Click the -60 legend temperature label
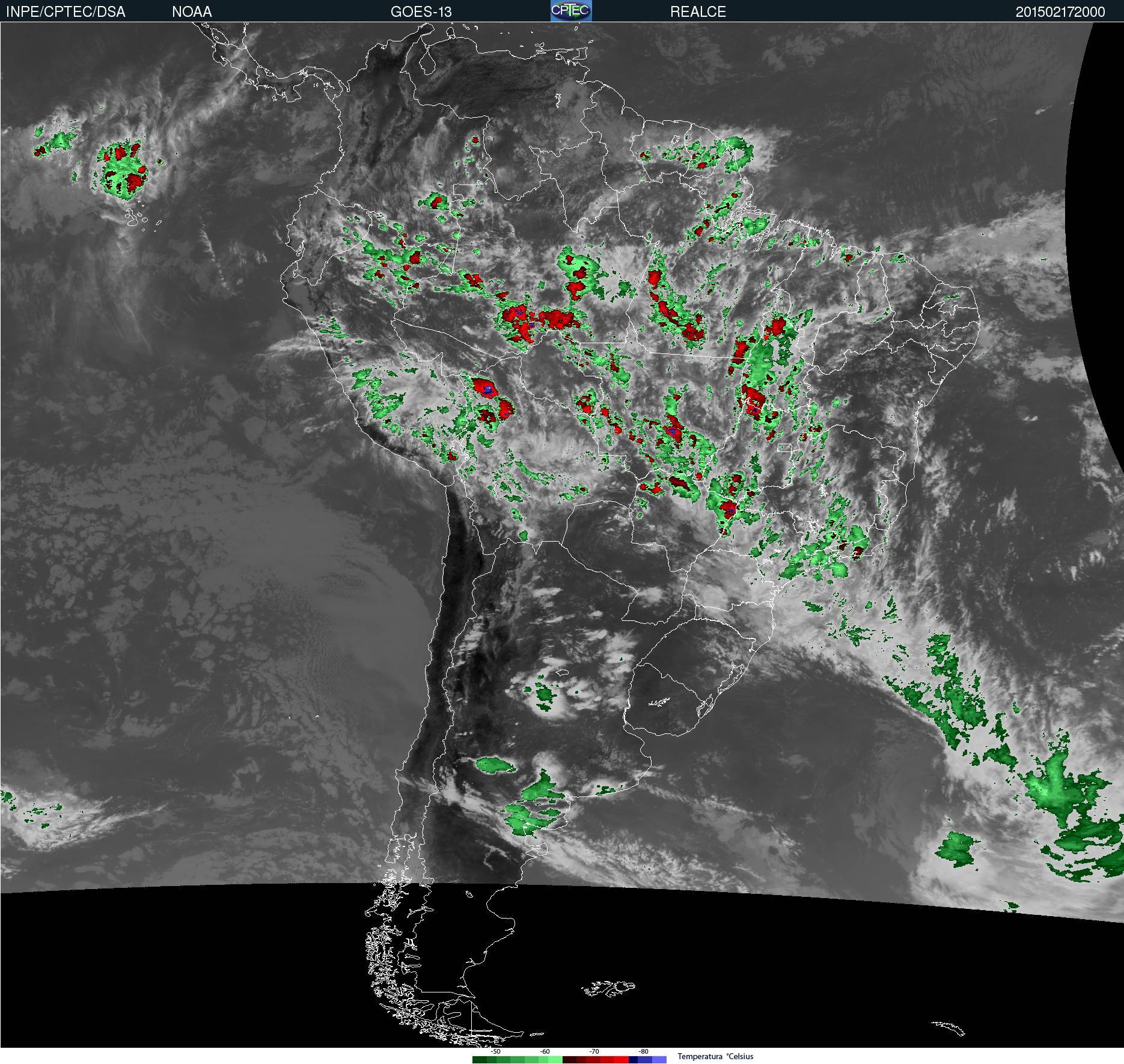This screenshot has height=1064, width=1124. pyautogui.click(x=545, y=1051)
